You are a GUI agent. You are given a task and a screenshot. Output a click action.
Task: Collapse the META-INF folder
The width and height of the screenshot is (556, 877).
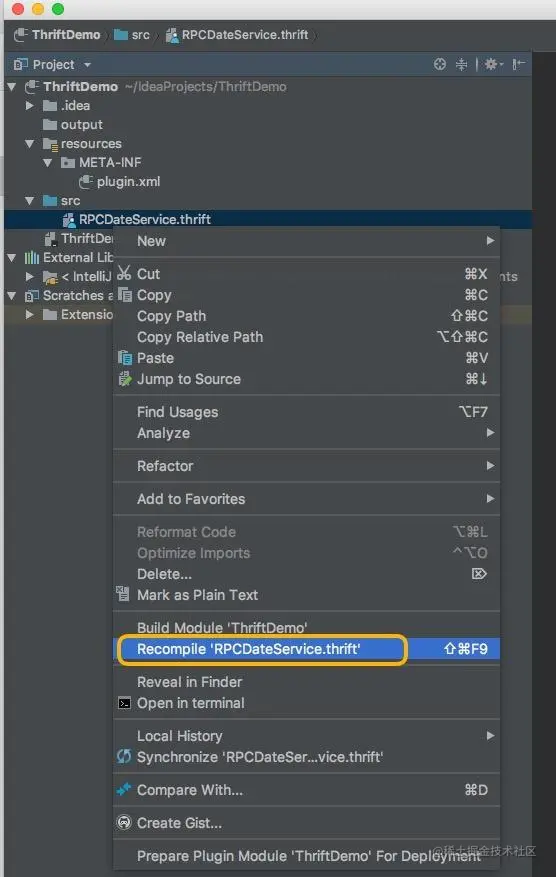click(48, 163)
